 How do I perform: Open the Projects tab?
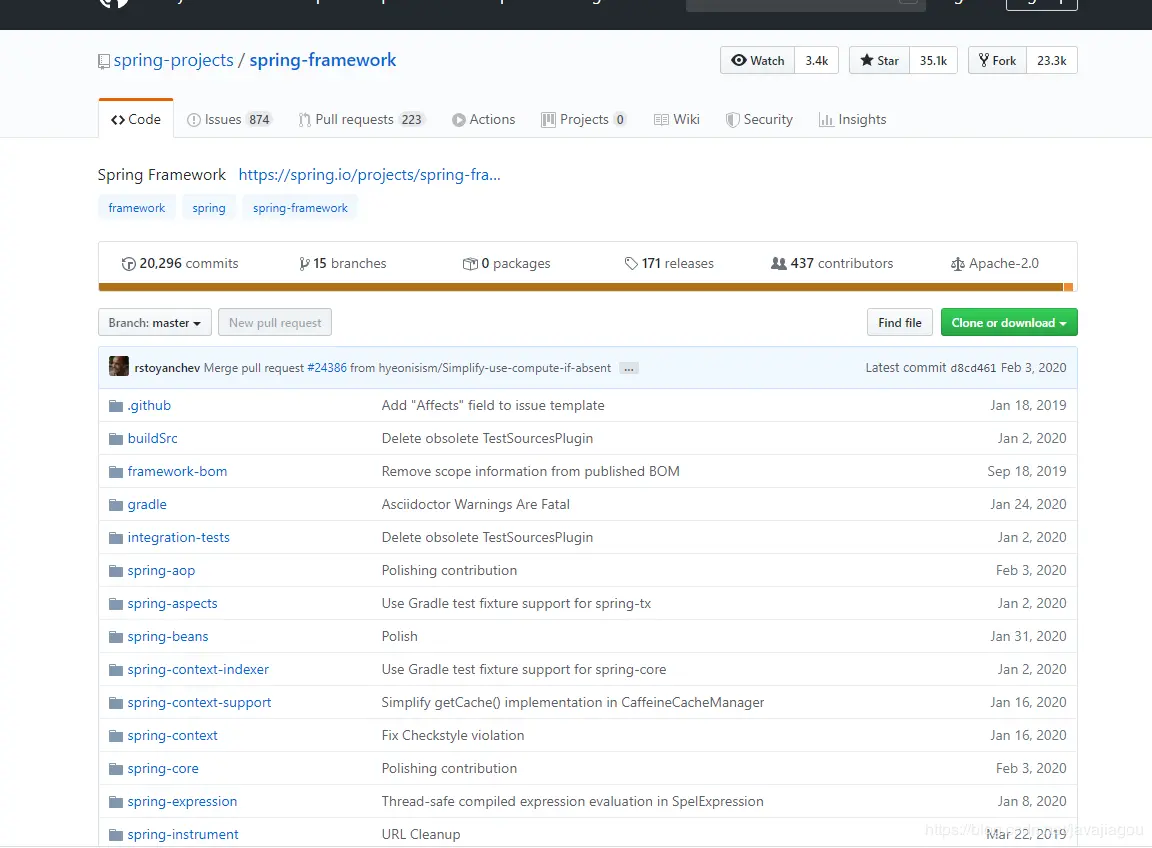tap(584, 120)
